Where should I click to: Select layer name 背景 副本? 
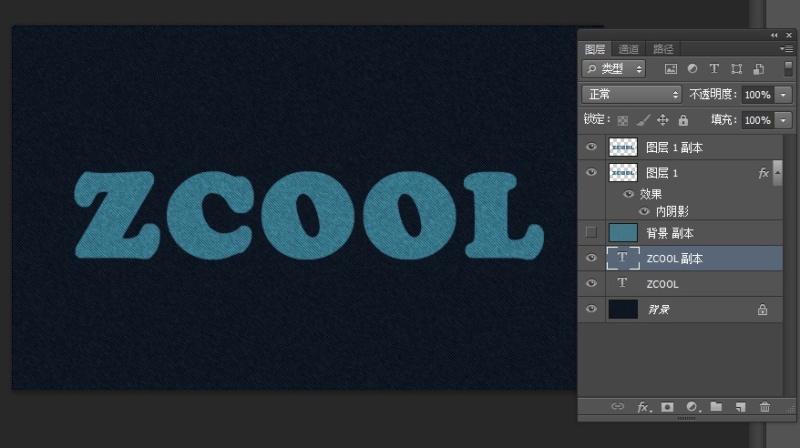(x=670, y=233)
